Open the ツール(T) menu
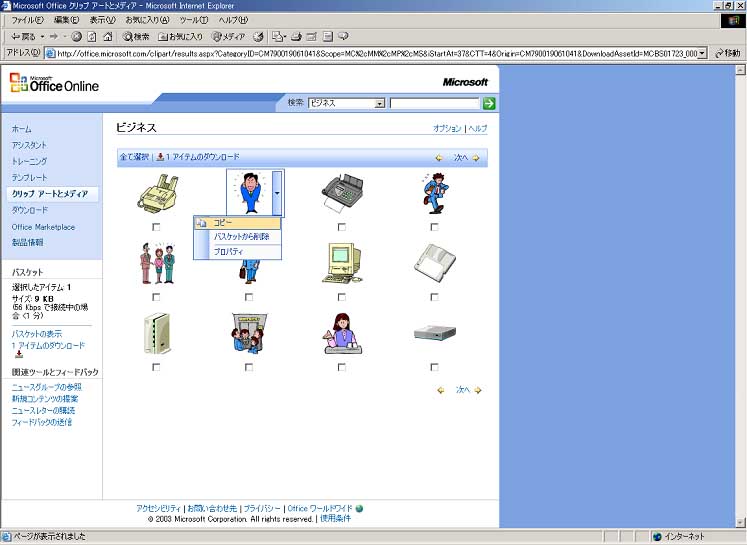747x545 pixels. [194, 20]
